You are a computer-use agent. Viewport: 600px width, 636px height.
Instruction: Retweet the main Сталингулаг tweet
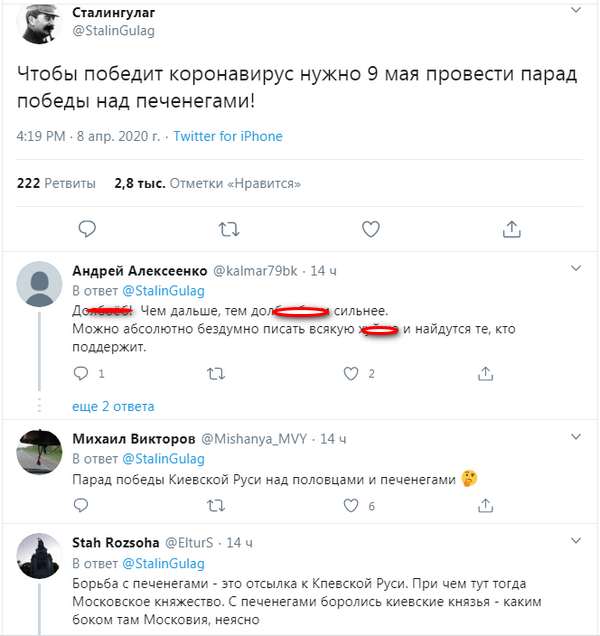(x=229, y=229)
